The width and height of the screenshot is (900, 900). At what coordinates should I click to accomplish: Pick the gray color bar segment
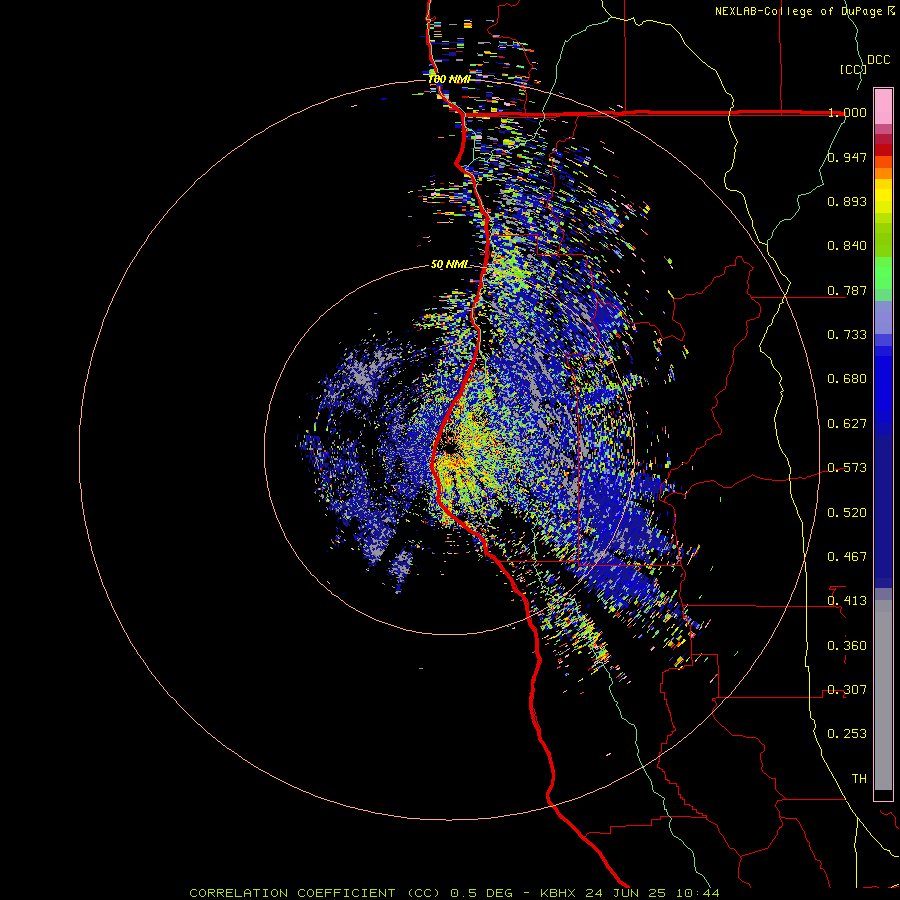883,695
